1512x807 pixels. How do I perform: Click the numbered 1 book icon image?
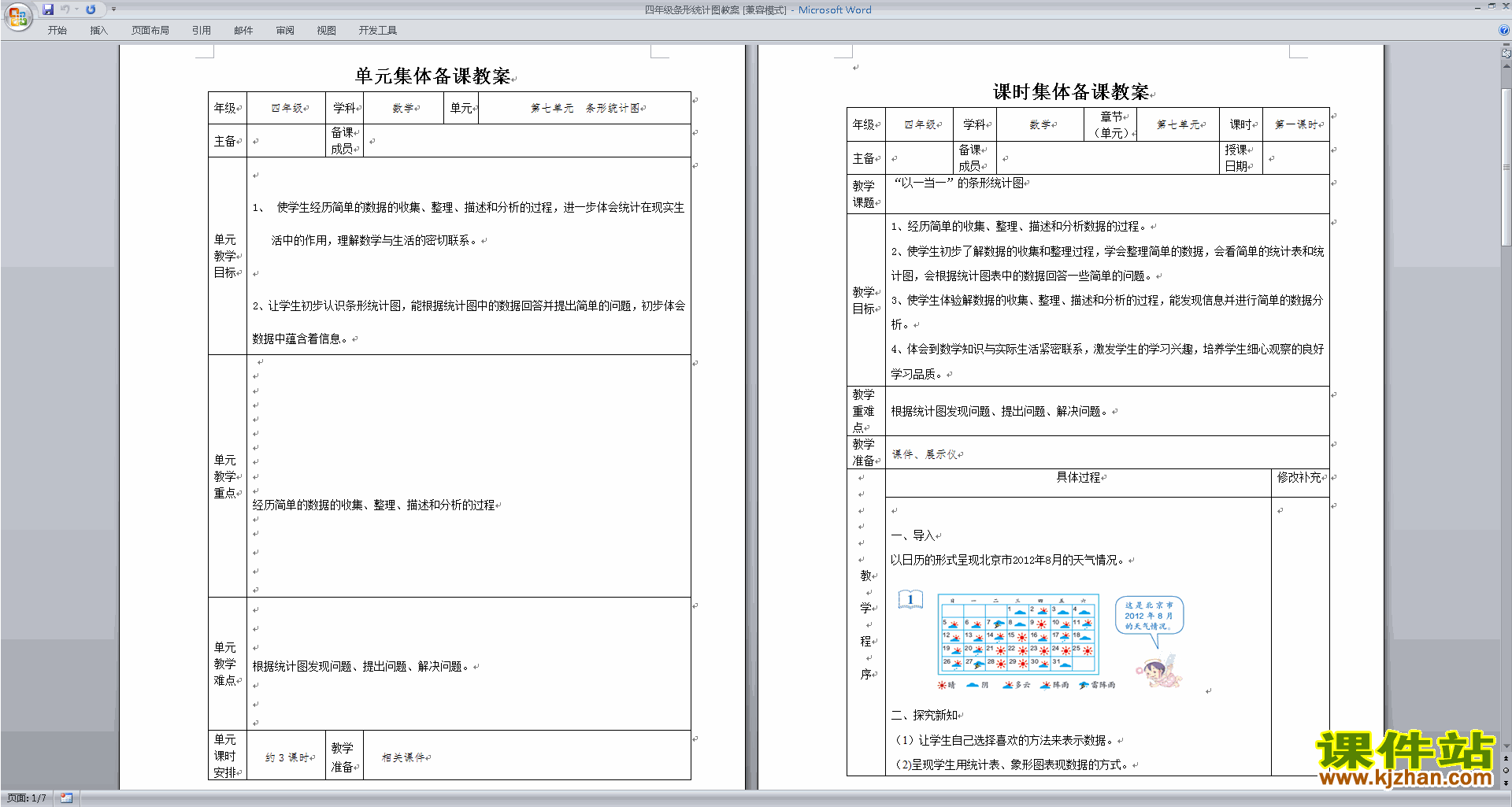910,600
